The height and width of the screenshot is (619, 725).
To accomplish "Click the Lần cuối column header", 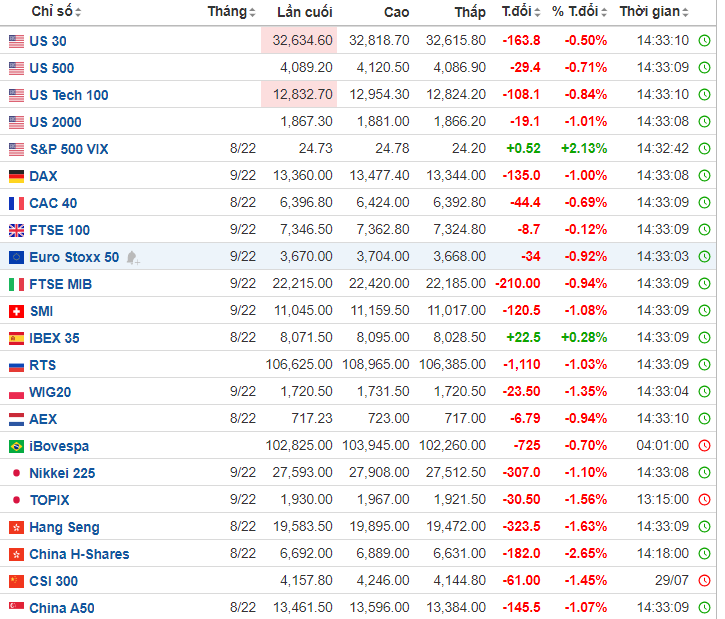I will tap(305, 12).
